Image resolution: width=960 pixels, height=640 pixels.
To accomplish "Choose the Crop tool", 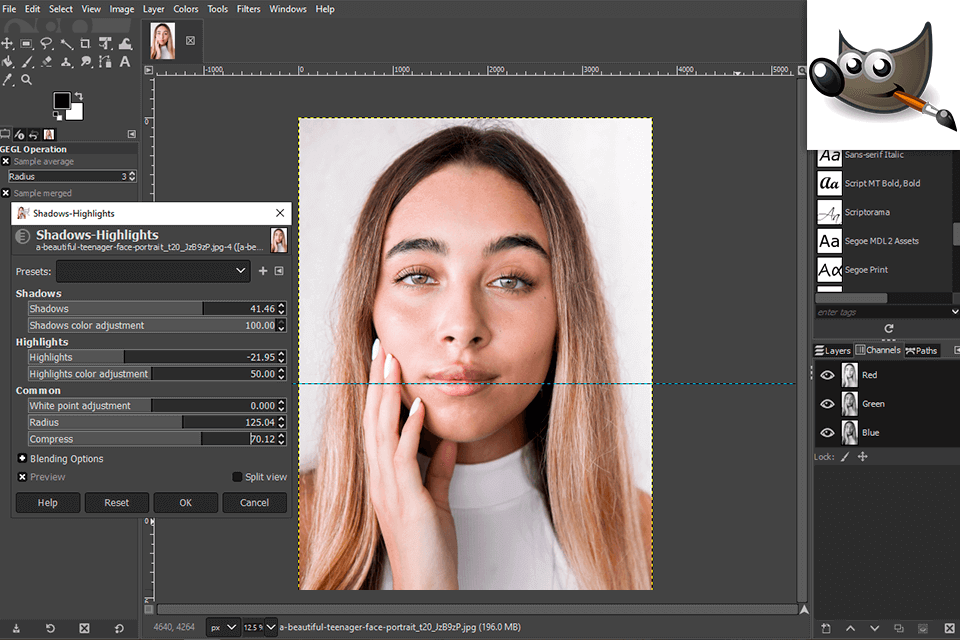I will (85, 44).
